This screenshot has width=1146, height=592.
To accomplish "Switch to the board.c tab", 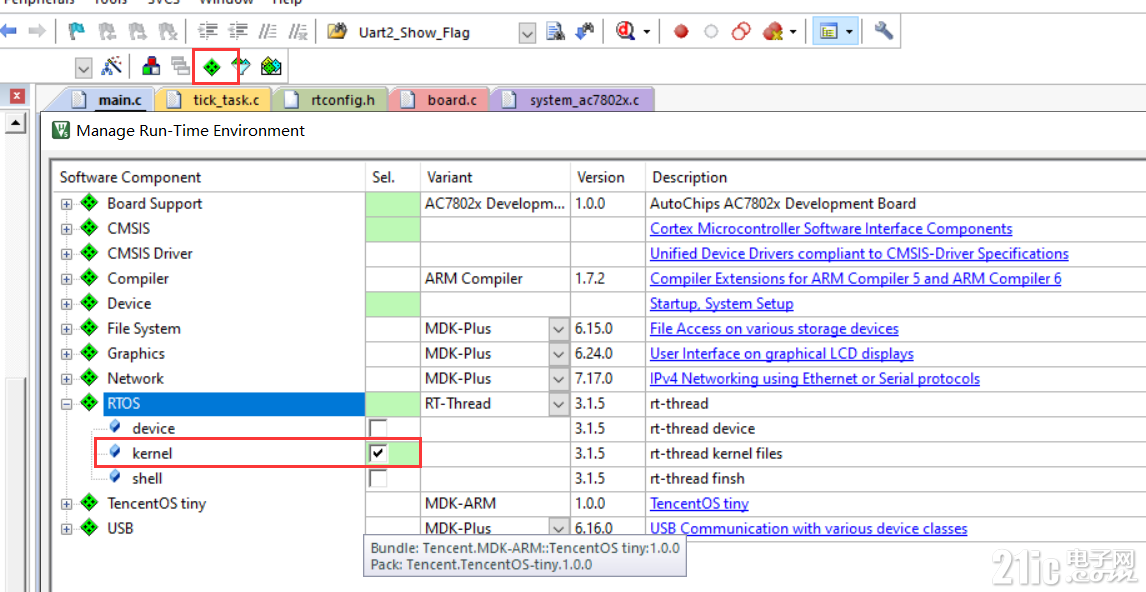I will tap(441, 99).
